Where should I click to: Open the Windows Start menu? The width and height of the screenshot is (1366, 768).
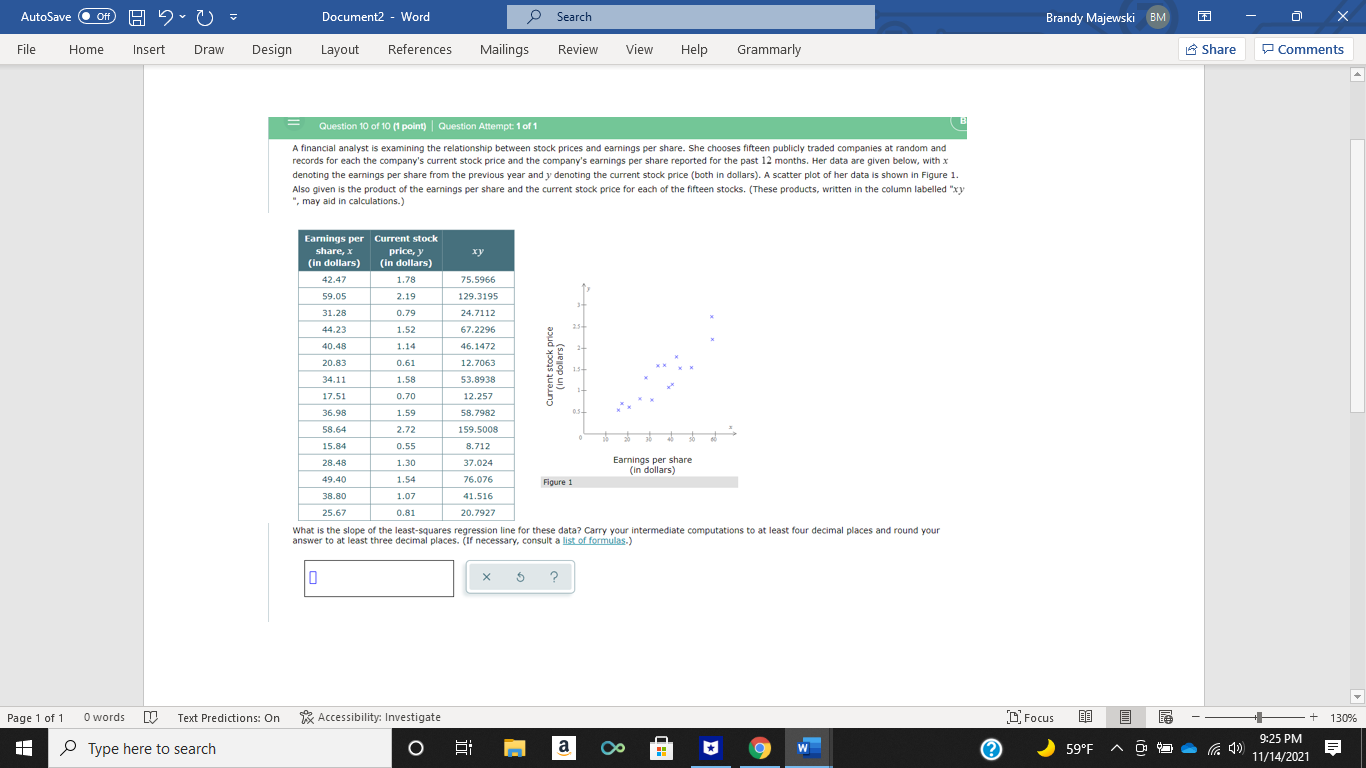point(23,748)
